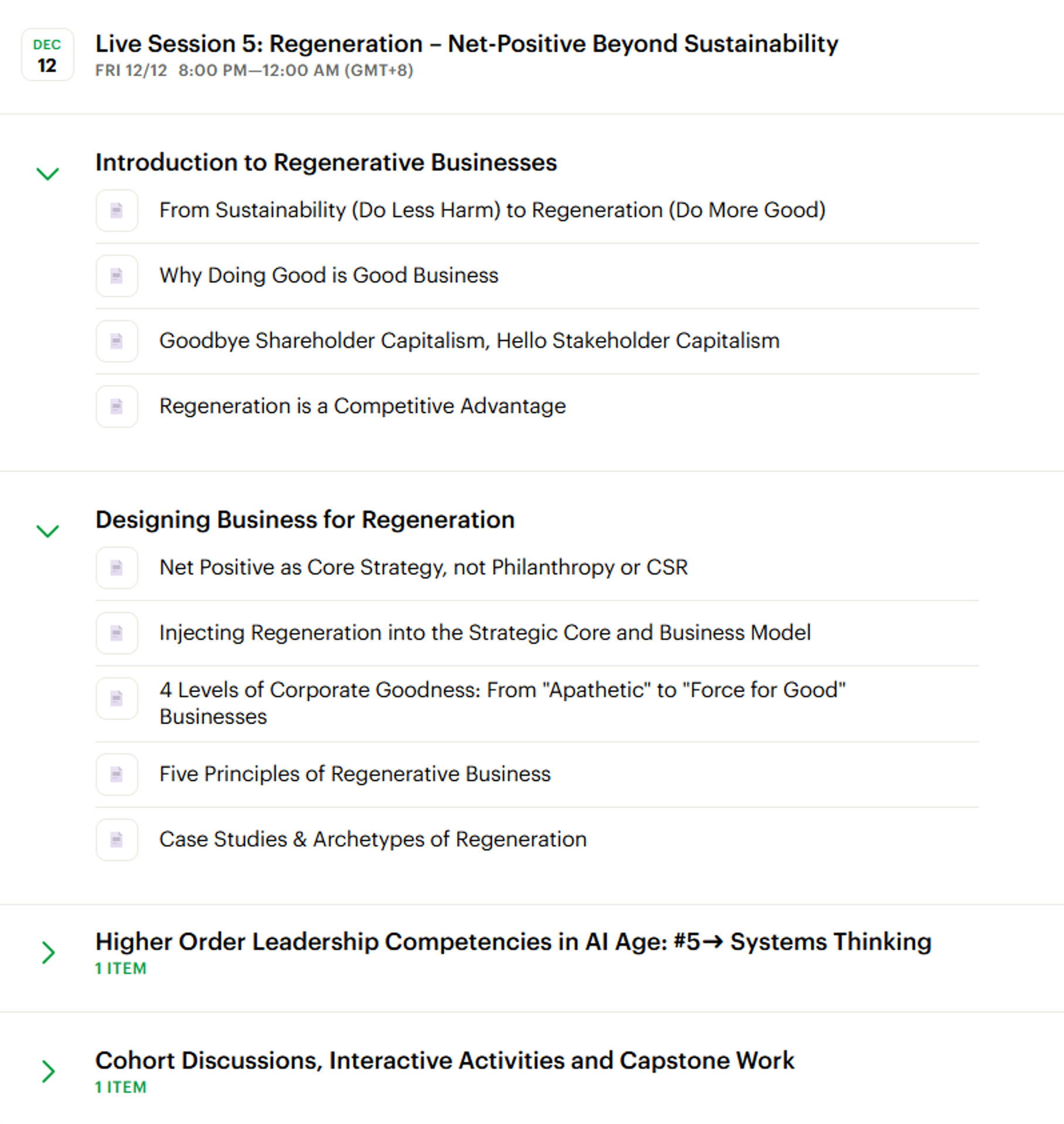Image resolution: width=1064 pixels, height=1124 pixels.
Task: Collapse the Designing Business for Regeneration section
Action: (x=47, y=531)
